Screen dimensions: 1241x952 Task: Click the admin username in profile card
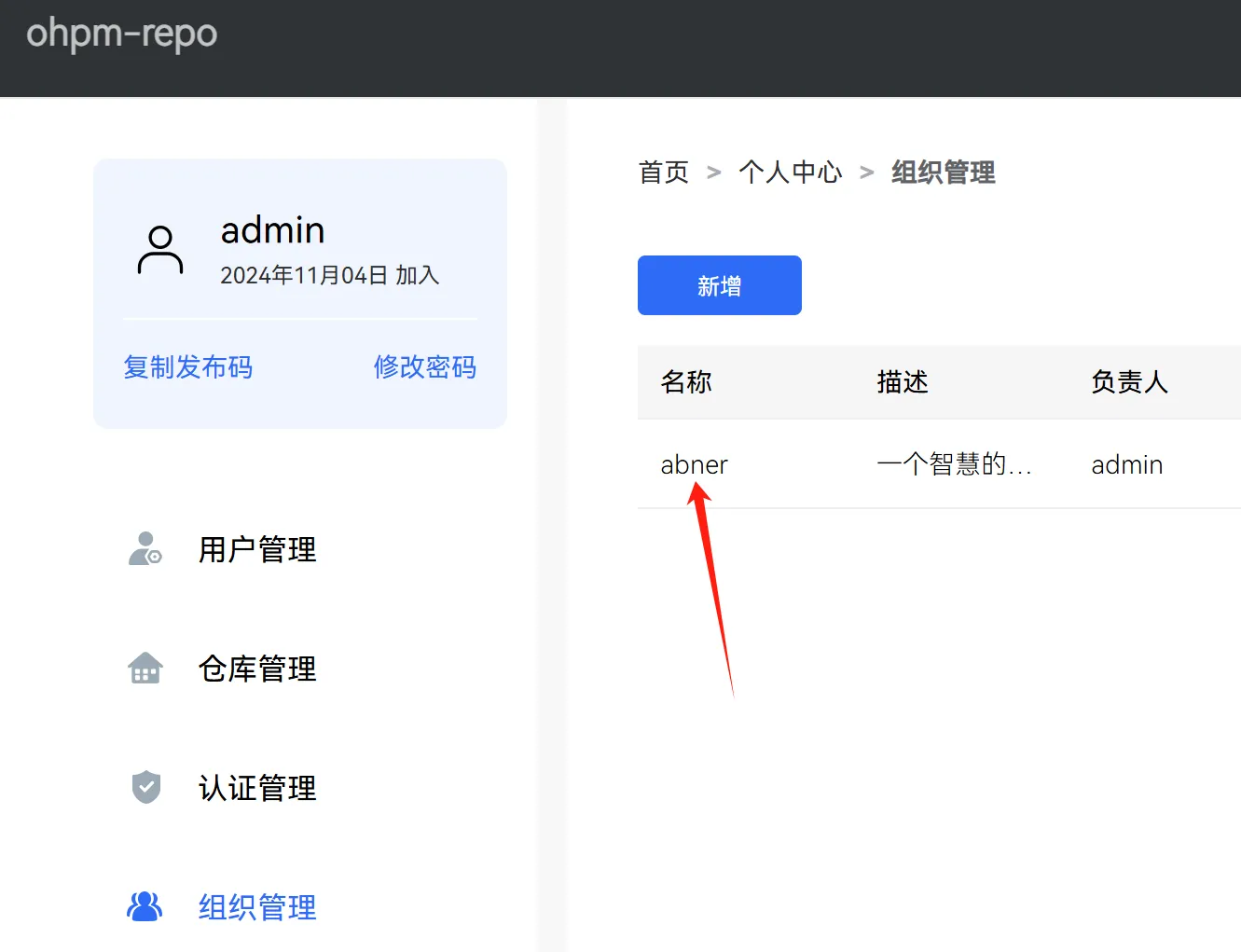coord(272,230)
